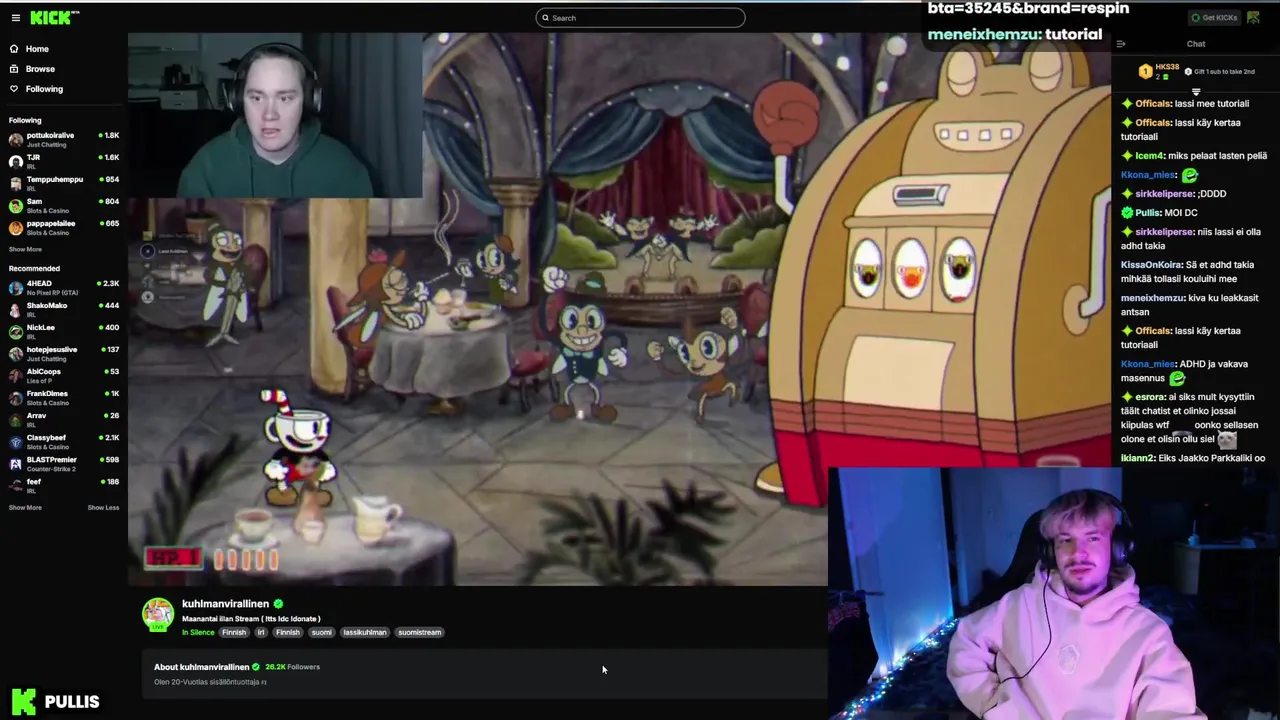Screen dimensions: 1280x720
Task: Click KissaOnKoira username in chat
Action: [1152, 265]
